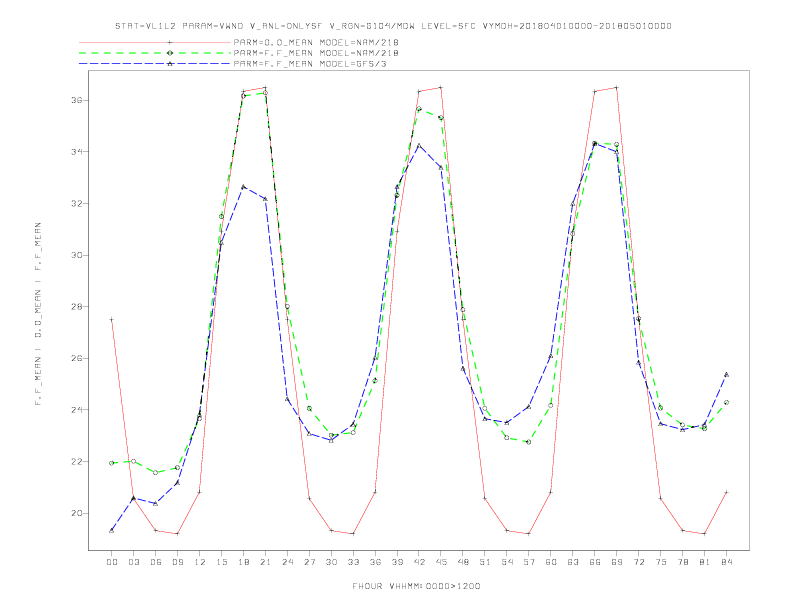The image size is (792, 612).
Task: Click the x-axis forecast hour label 63
Action: click(573, 562)
